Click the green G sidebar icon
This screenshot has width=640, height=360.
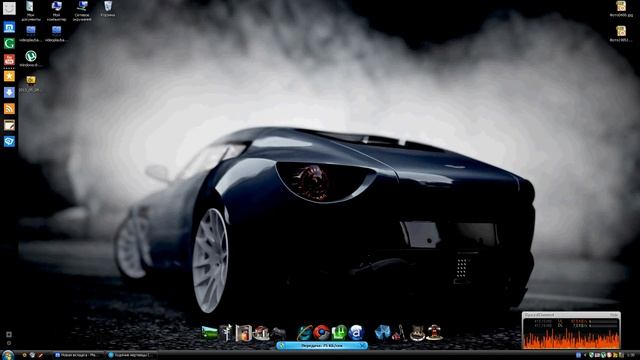9,43
